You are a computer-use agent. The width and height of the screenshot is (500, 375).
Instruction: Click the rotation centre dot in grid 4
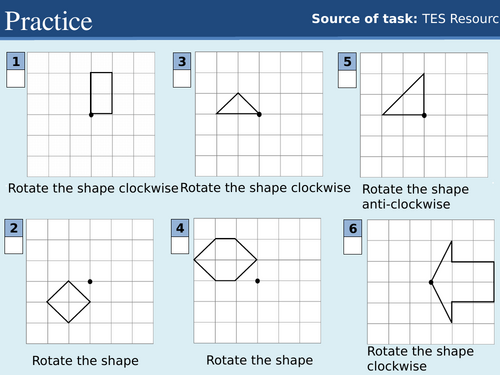pyautogui.click(x=257, y=281)
